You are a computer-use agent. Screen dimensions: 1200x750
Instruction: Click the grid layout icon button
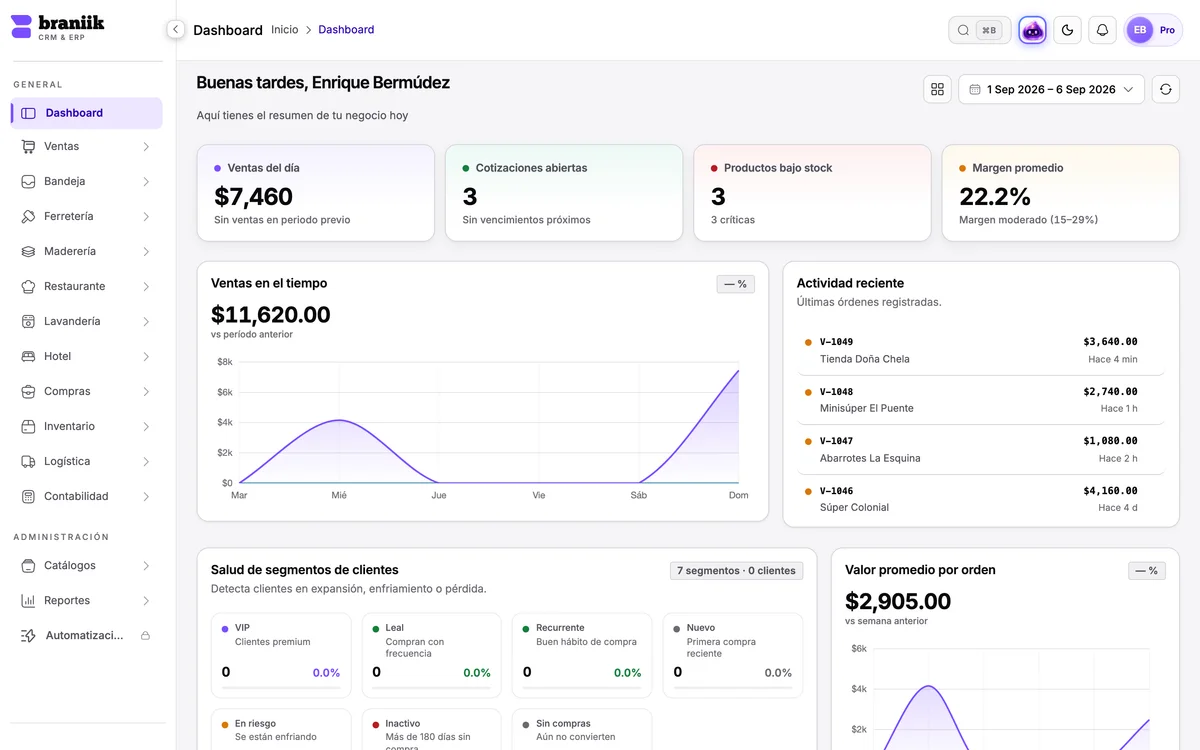[937, 89]
